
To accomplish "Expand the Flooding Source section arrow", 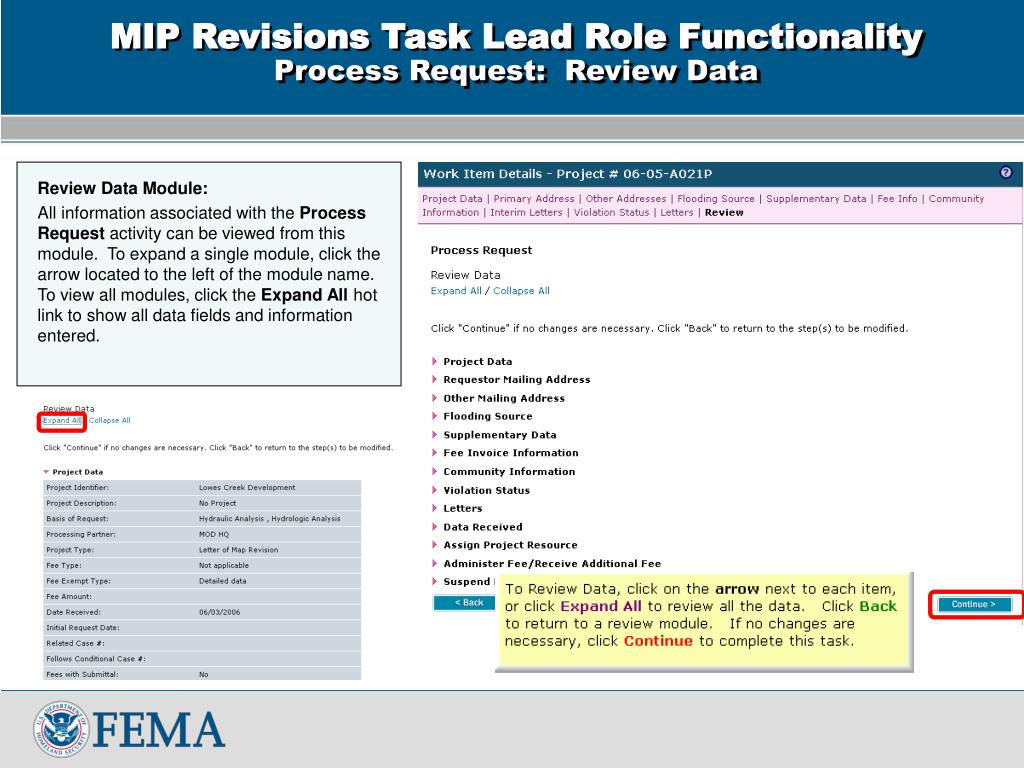I will [434, 416].
